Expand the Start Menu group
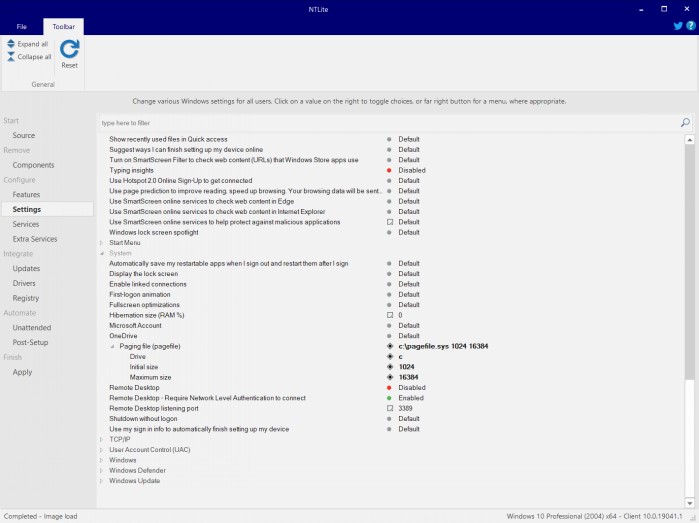Viewport: 699px width, 523px height. (x=102, y=243)
